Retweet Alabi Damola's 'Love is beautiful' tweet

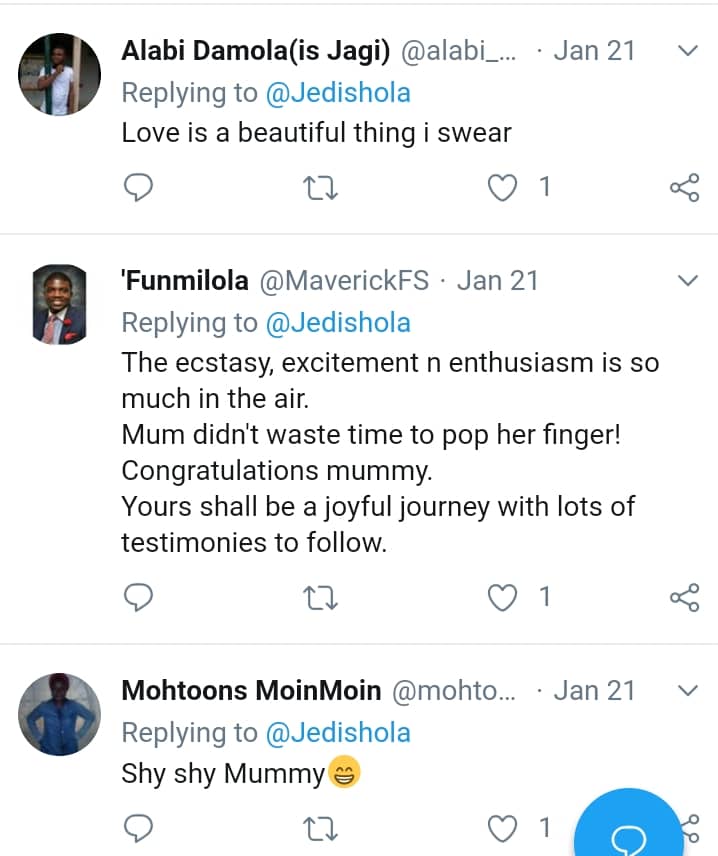click(321, 187)
